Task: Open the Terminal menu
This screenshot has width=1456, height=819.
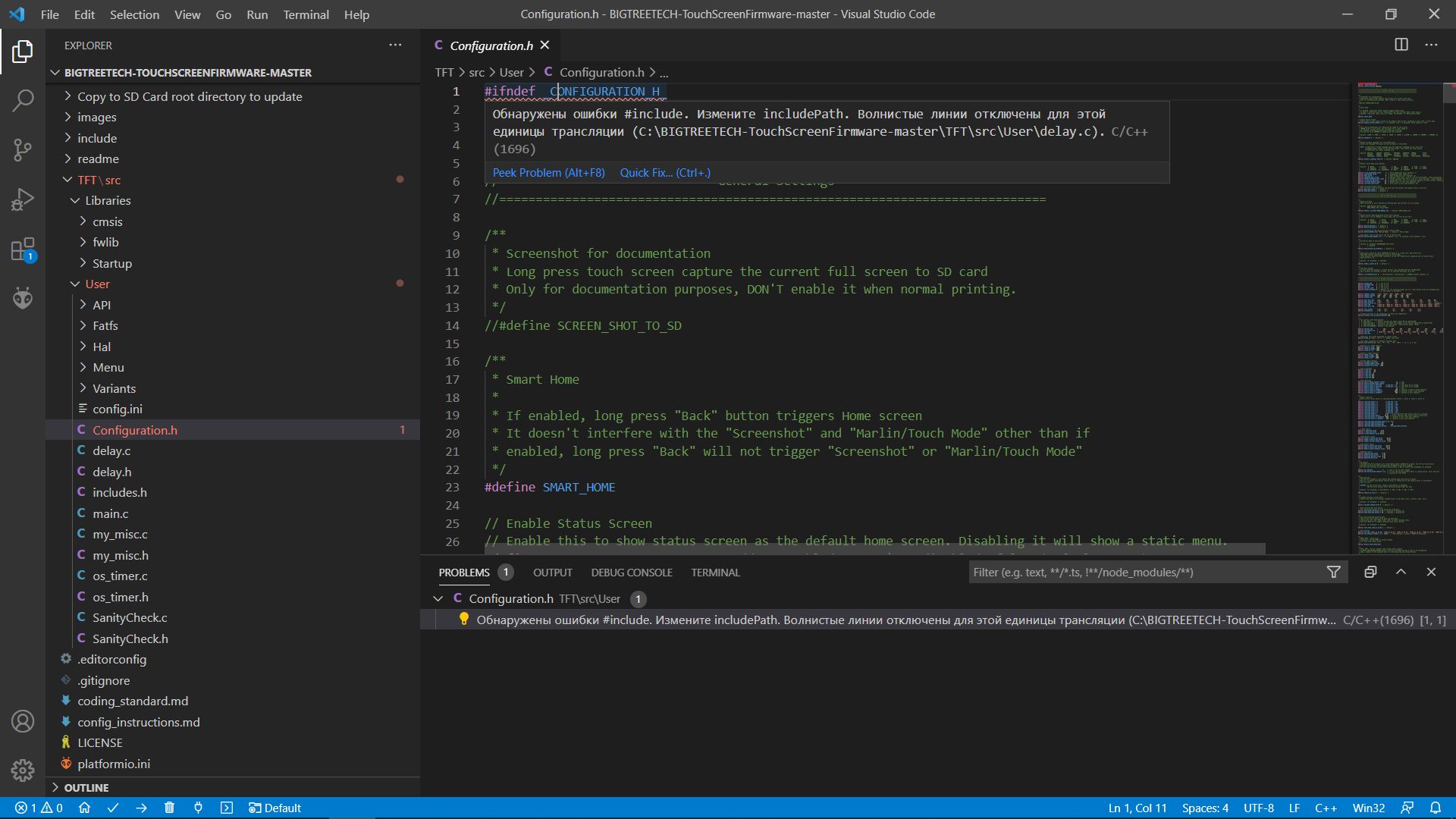Action: point(306,14)
